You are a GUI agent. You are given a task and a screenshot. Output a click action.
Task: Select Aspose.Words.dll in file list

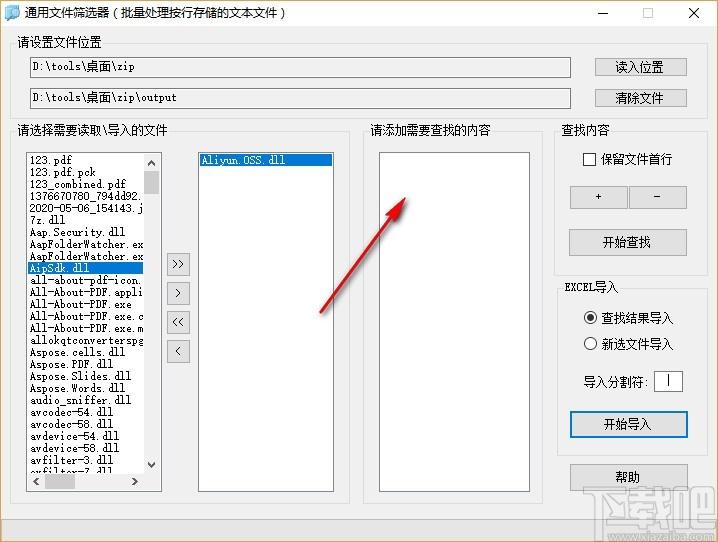click(86, 388)
